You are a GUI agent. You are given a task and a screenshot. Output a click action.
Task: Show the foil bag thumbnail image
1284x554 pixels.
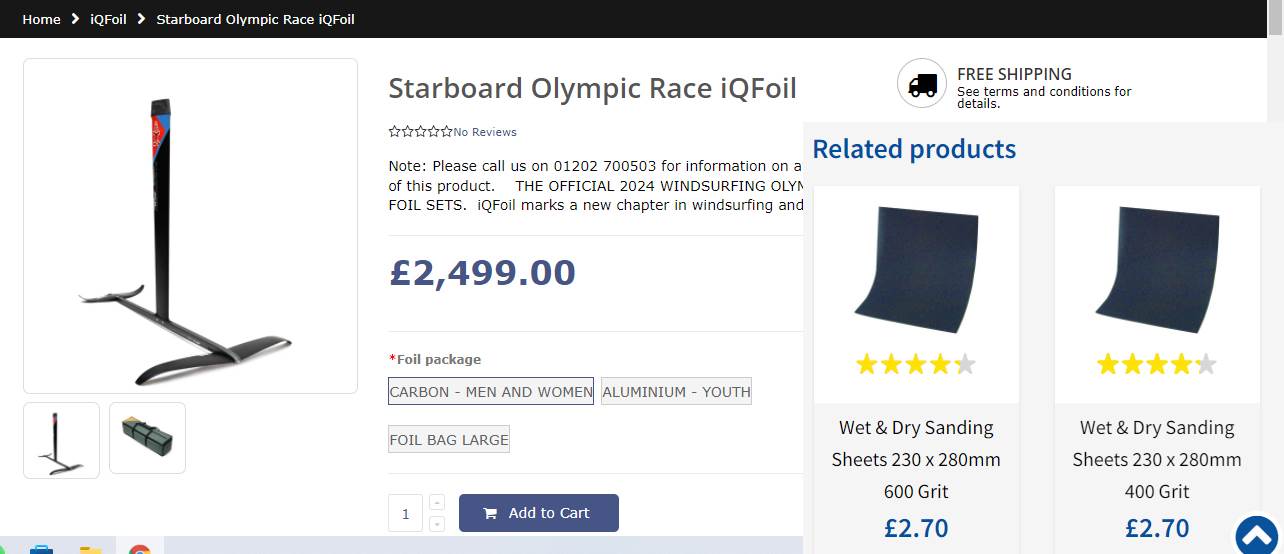coord(147,438)
